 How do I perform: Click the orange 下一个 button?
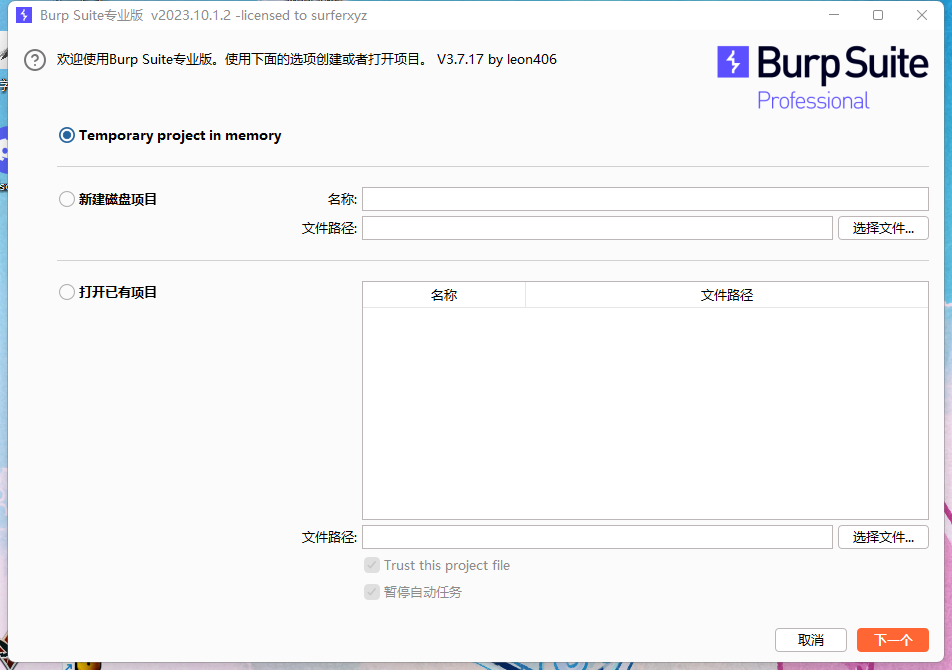892,640
